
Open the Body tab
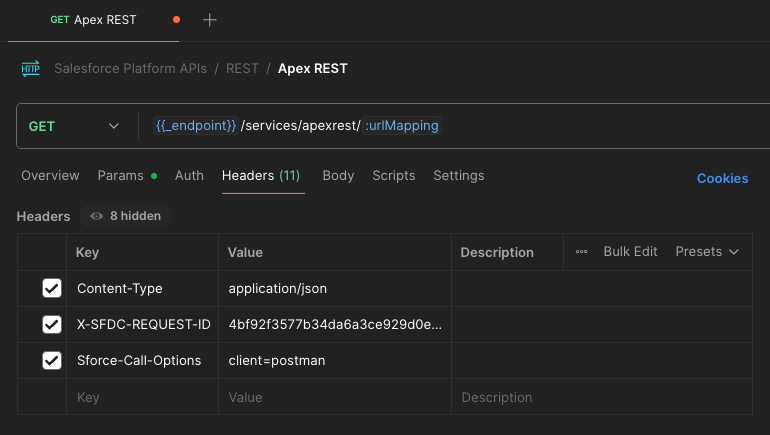pyautogui.click(x=338, y=176)
